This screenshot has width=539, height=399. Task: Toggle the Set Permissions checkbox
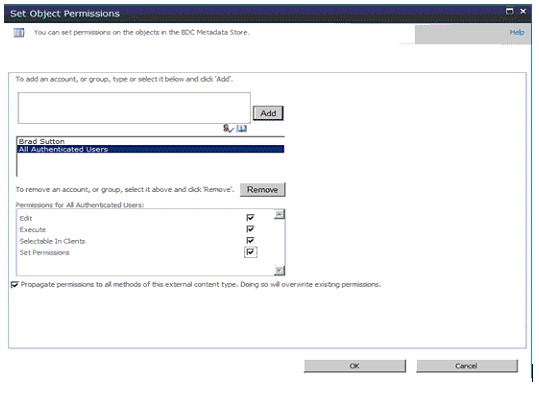(250, 252)
